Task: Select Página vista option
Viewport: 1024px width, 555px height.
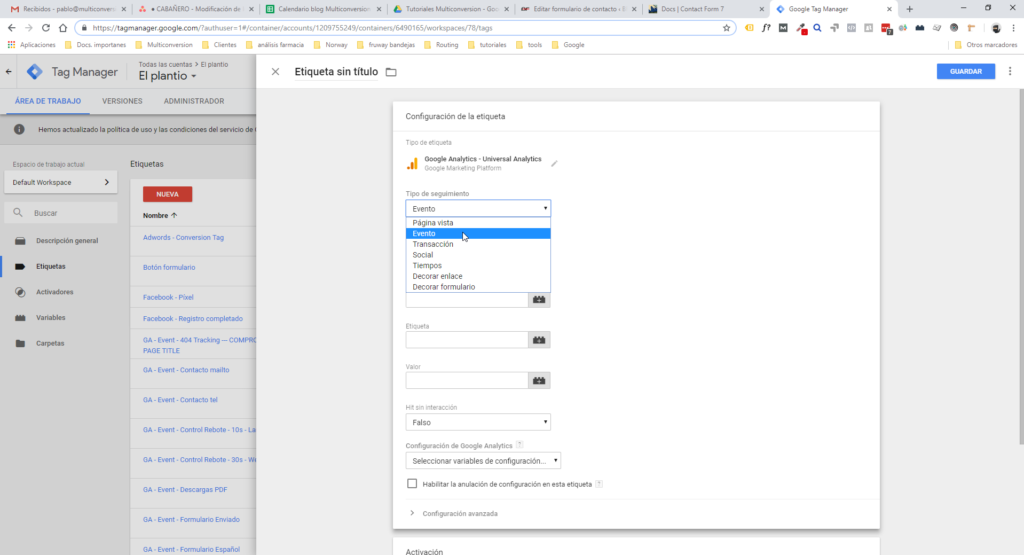Action: click(478, 223)
